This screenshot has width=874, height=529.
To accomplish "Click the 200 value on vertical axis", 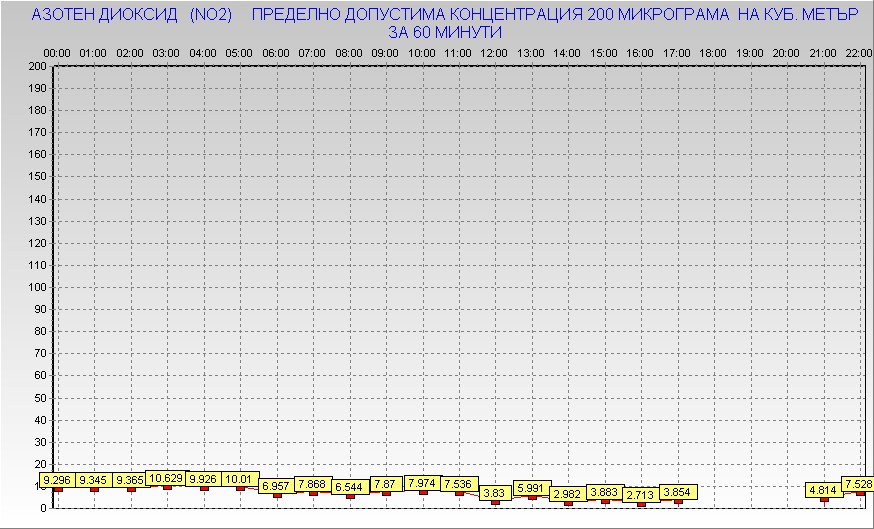I will click(x=37, y=66).
